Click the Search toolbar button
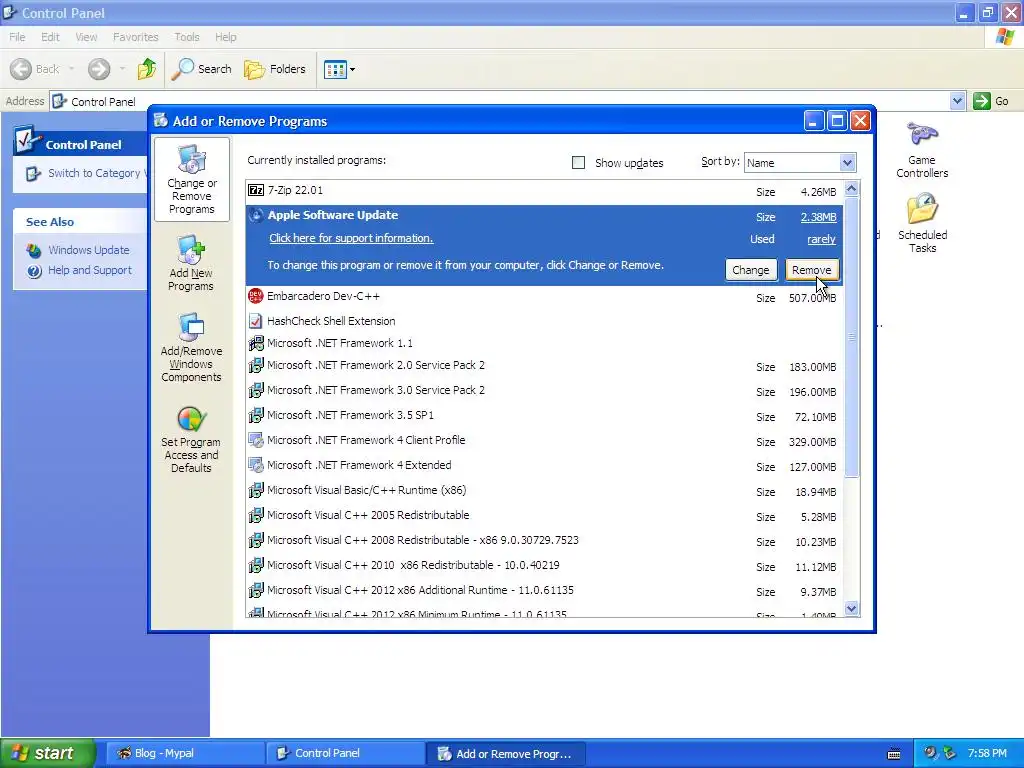1024x768 pixels. point(202,69)
